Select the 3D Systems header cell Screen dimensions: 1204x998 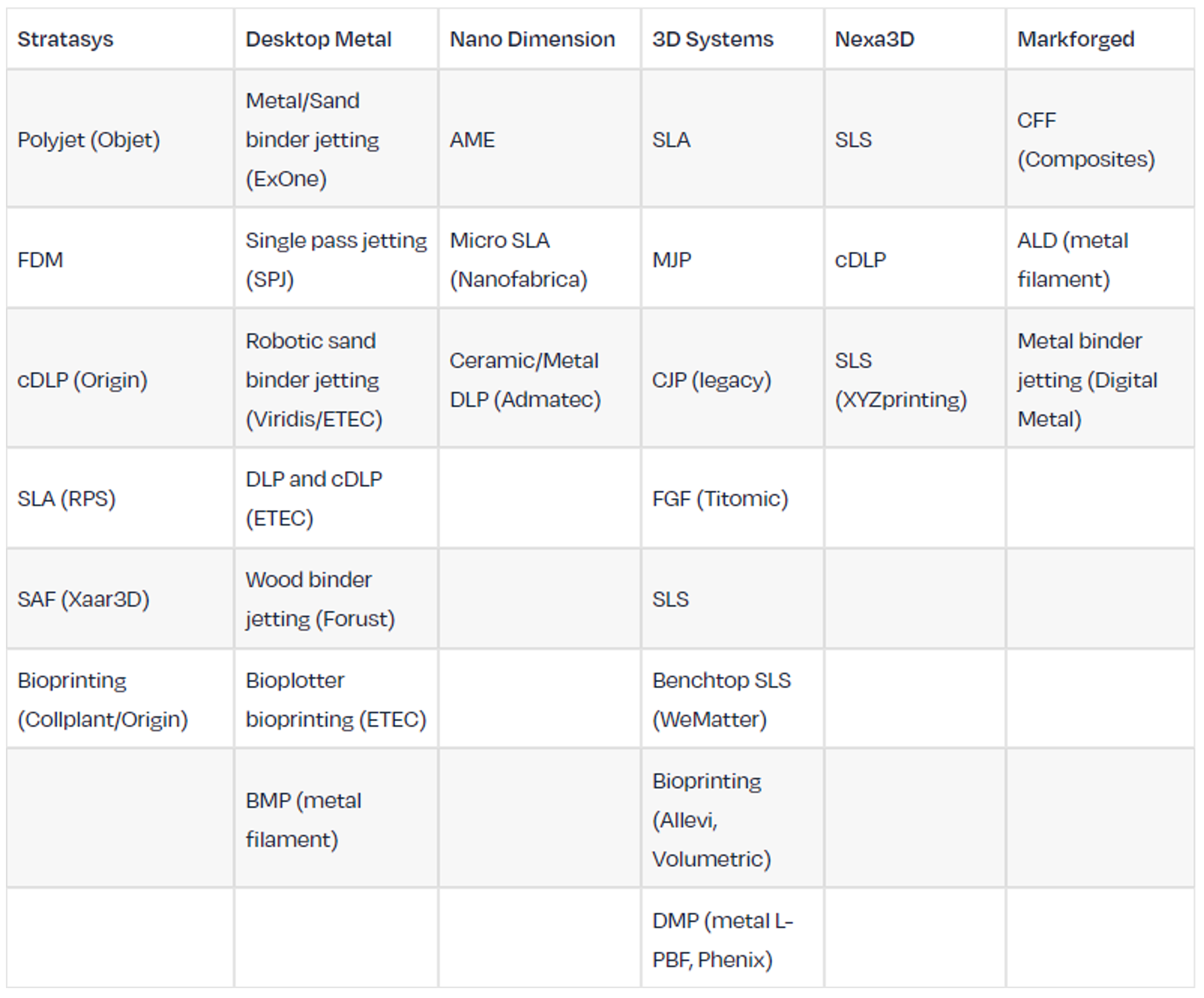tap(732, 39)
